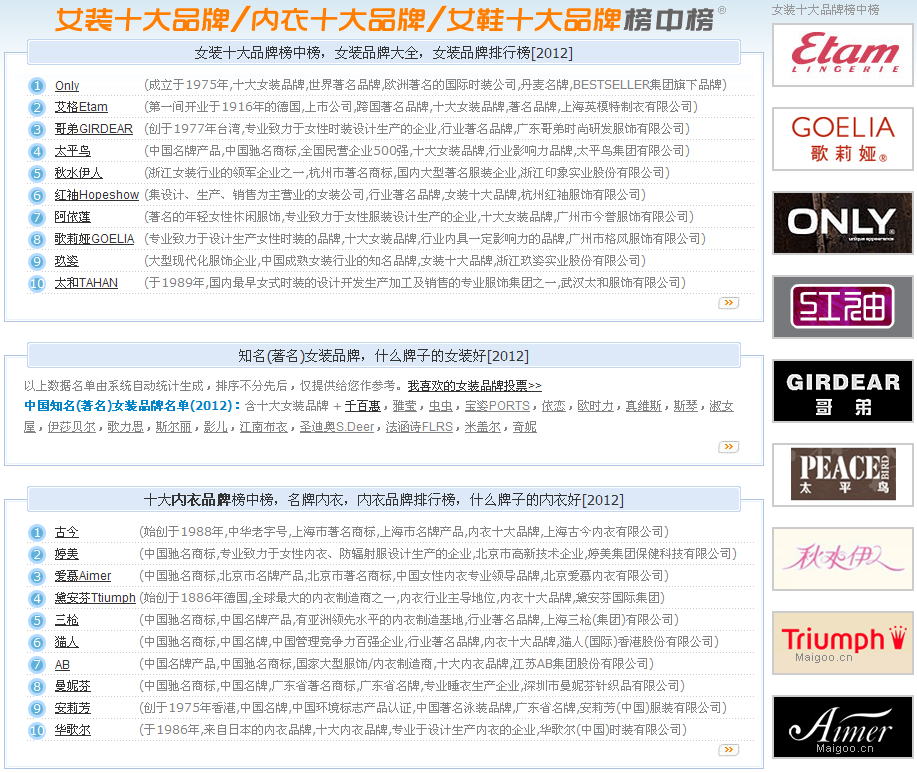This screenshot has width=917, height=773.
Task: Open the 江南布衣 brand link
Action: click(x=263, y=427)
